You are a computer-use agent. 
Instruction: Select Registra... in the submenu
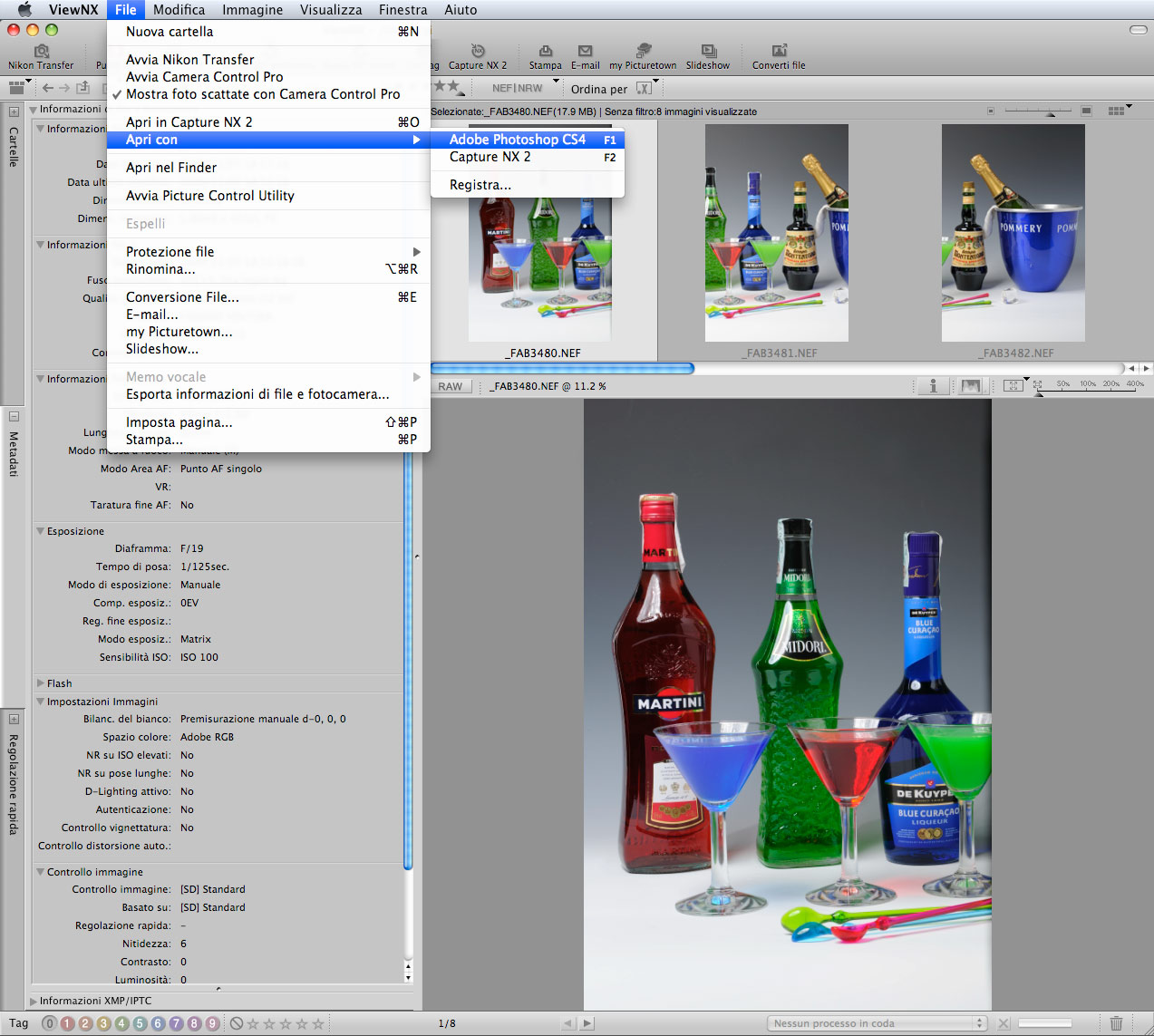pos(528,185)
